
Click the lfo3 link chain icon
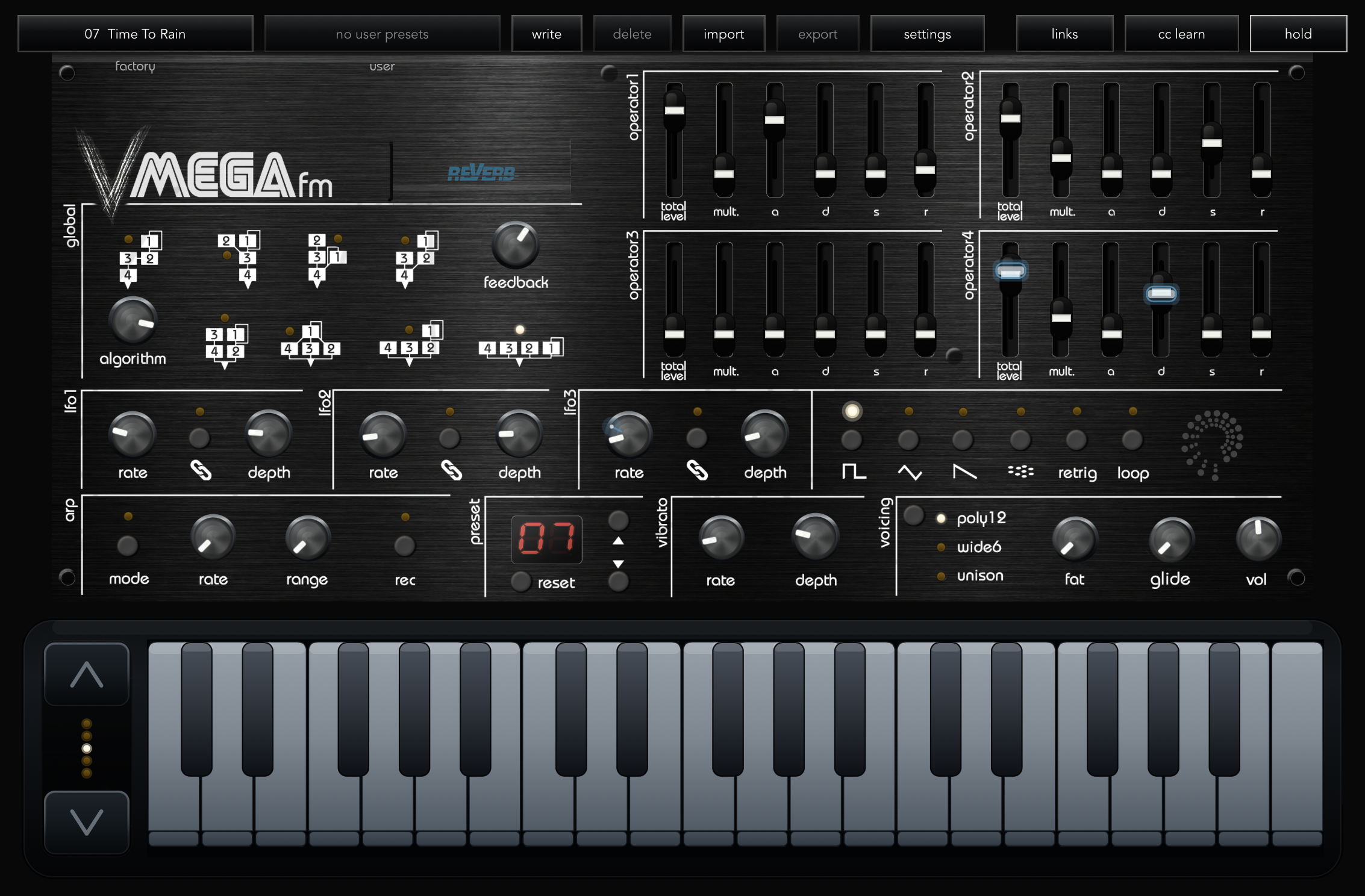click(697, 470)
